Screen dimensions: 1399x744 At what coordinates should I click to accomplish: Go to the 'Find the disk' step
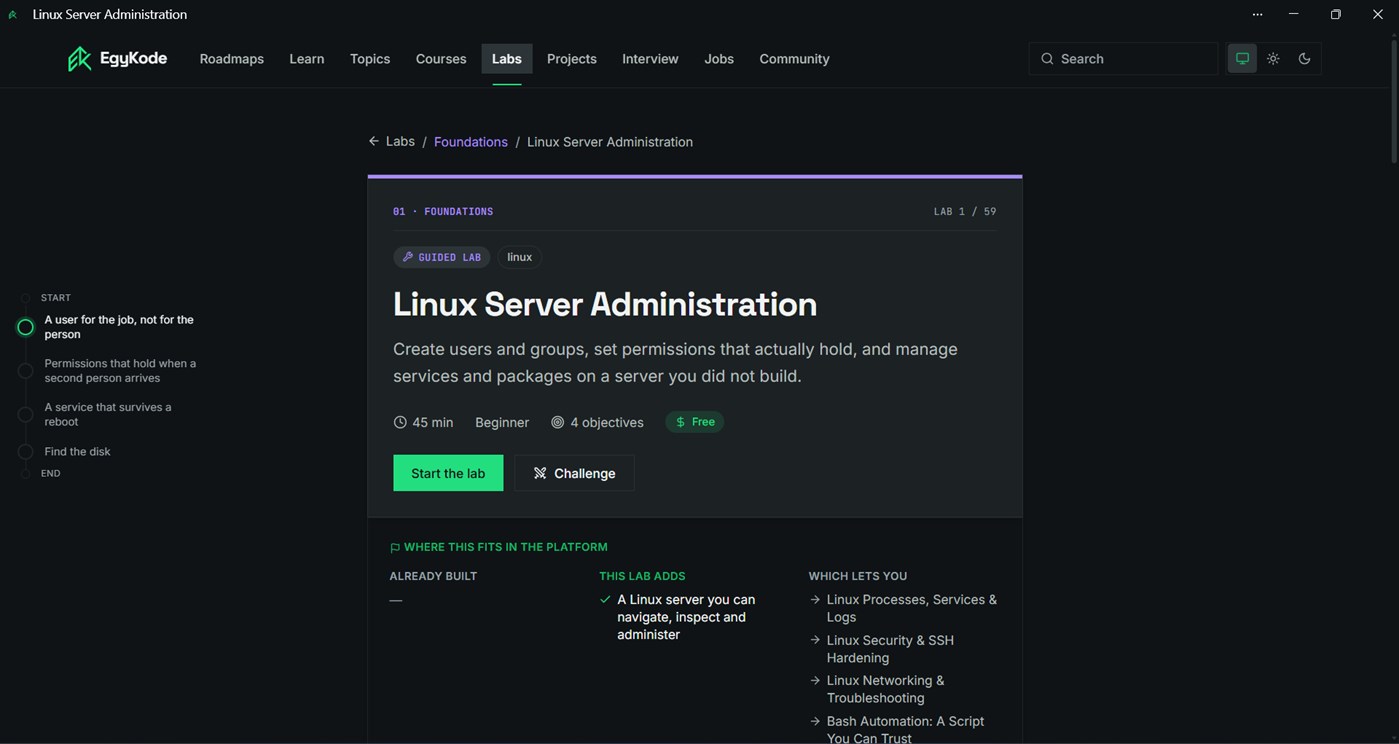pyautogui.click(x=77, y=452)
